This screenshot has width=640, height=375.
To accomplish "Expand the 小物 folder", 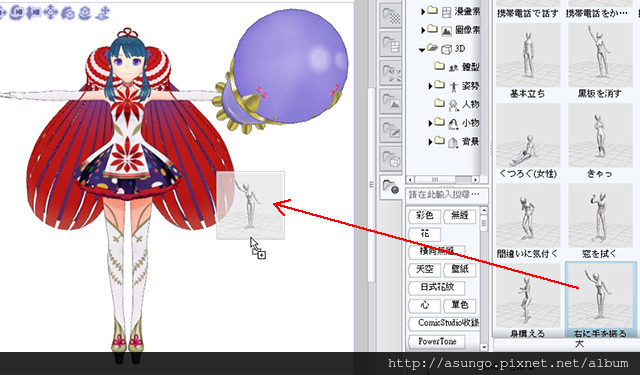I will pyautogui.click(x=430, y=123).
